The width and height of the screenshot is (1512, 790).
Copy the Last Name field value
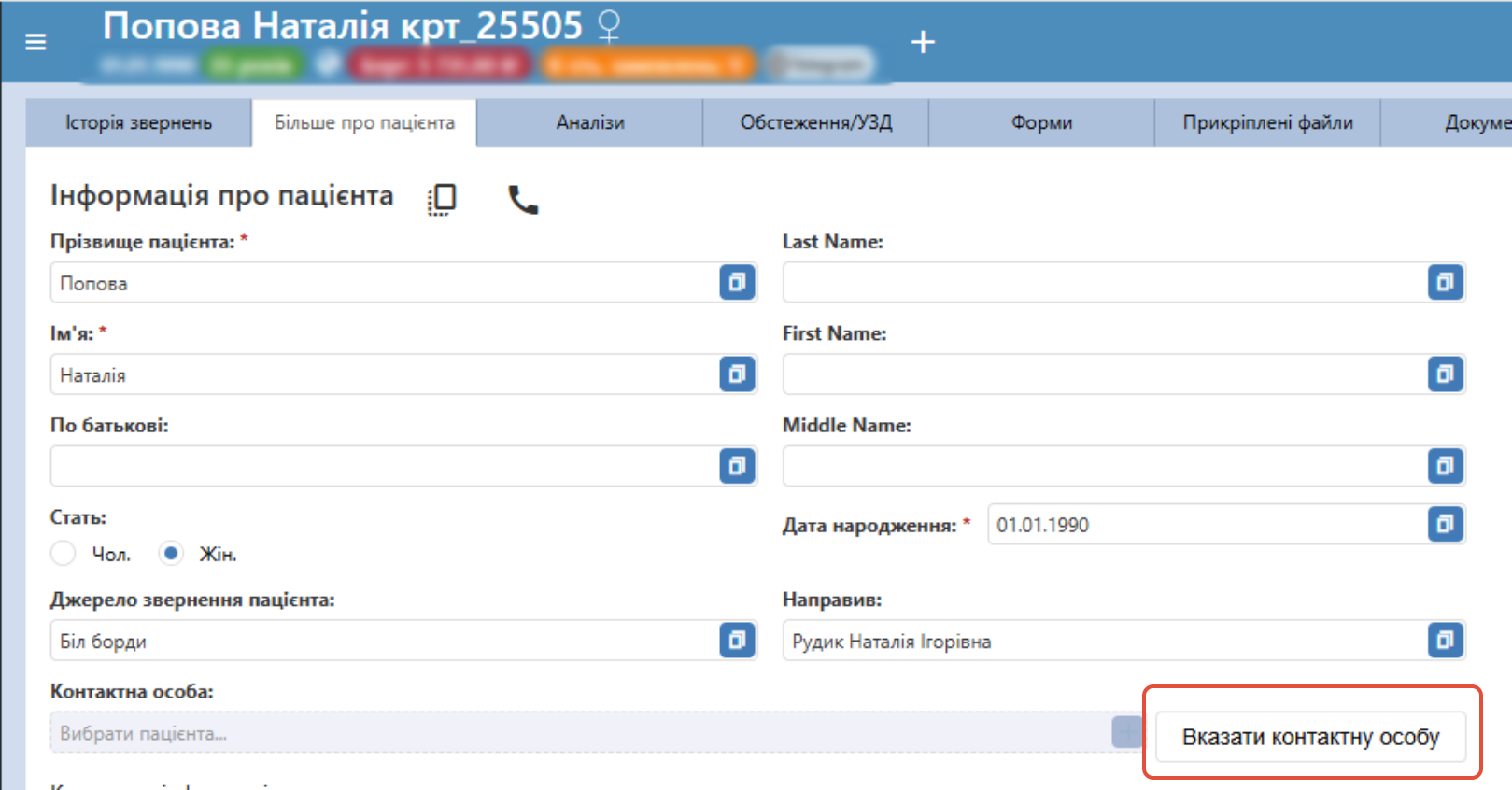1445,282
